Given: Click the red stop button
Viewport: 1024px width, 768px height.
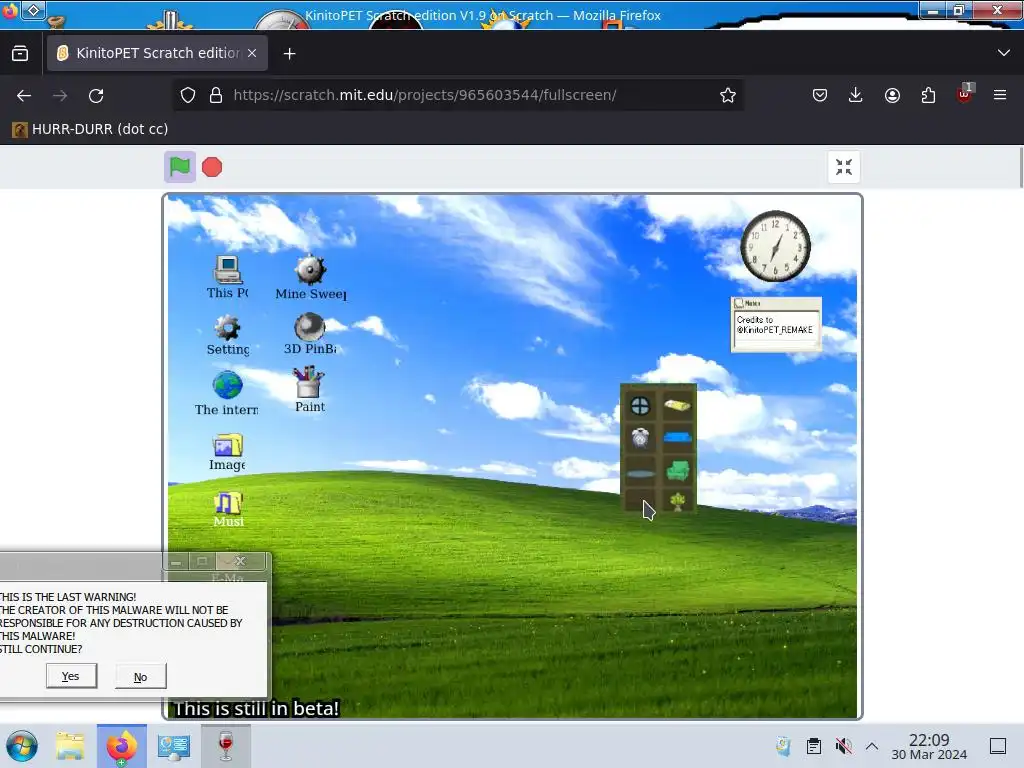Looking at the screenshot, I should 212,167.
